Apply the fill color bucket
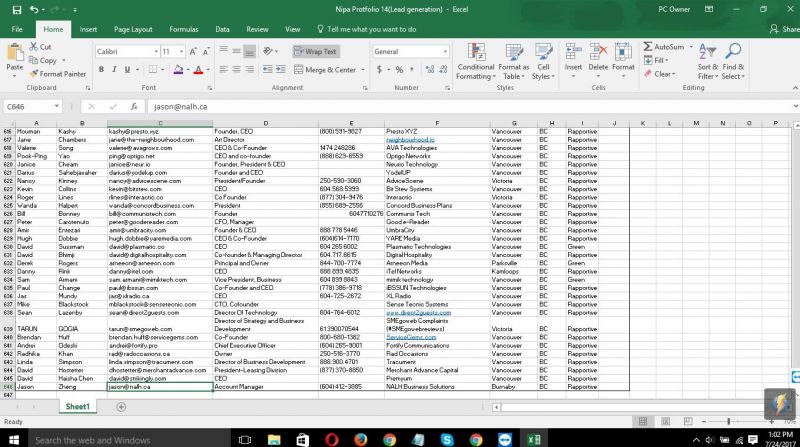The height and width of the screenshot is (447, 800). 178,69
